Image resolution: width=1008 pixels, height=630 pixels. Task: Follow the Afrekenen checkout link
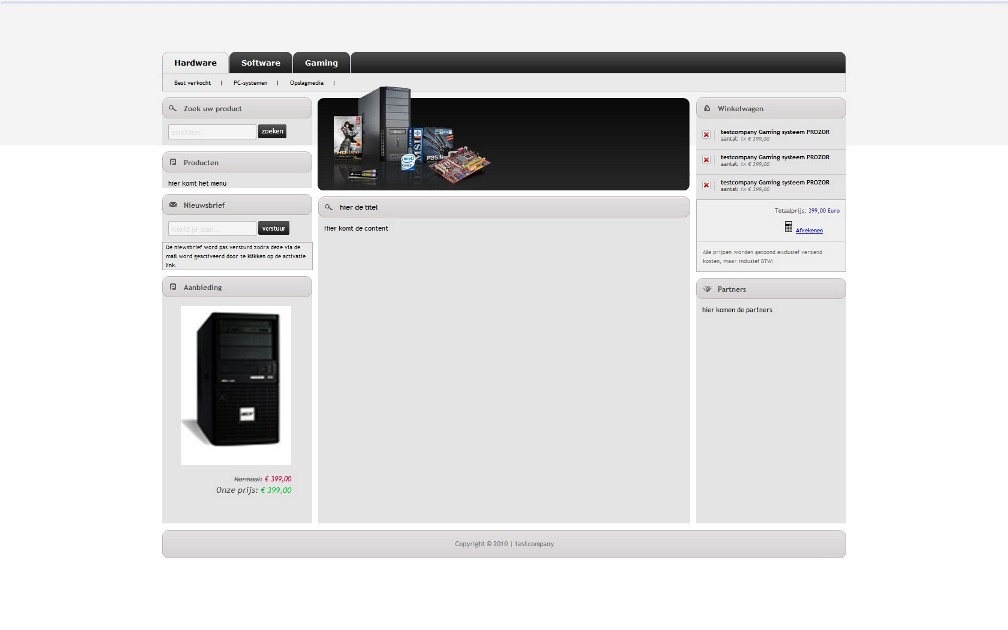point(809,230)
